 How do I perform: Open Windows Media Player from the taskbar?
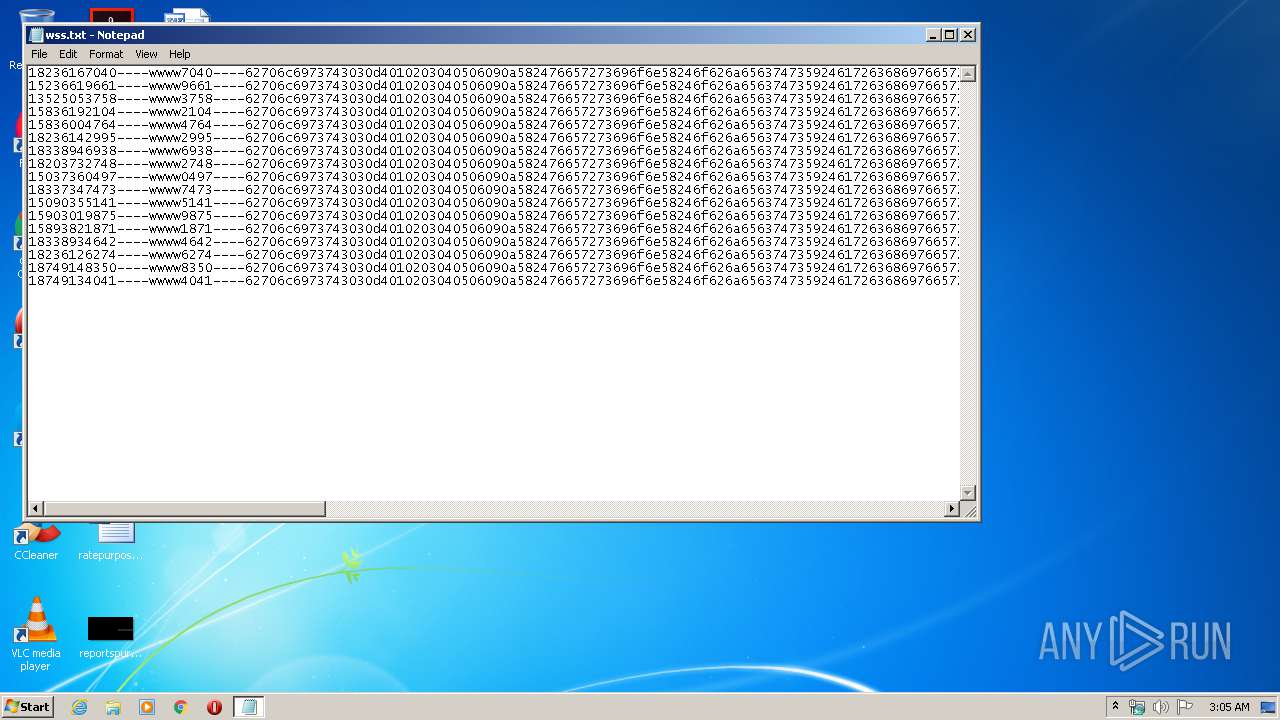point(147,707)
